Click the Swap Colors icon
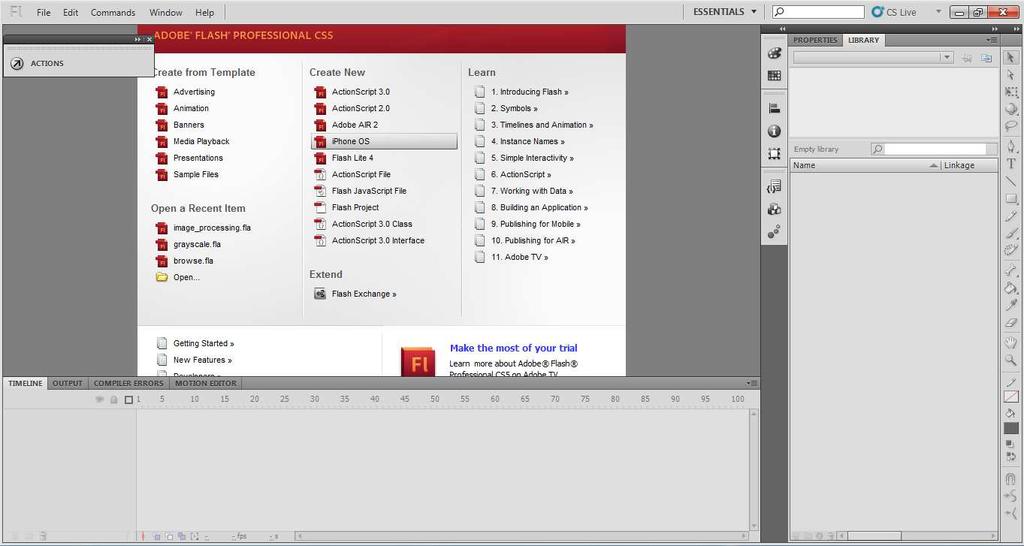The height and width of the screenshot is (546, 1024). coord(1012,457)
